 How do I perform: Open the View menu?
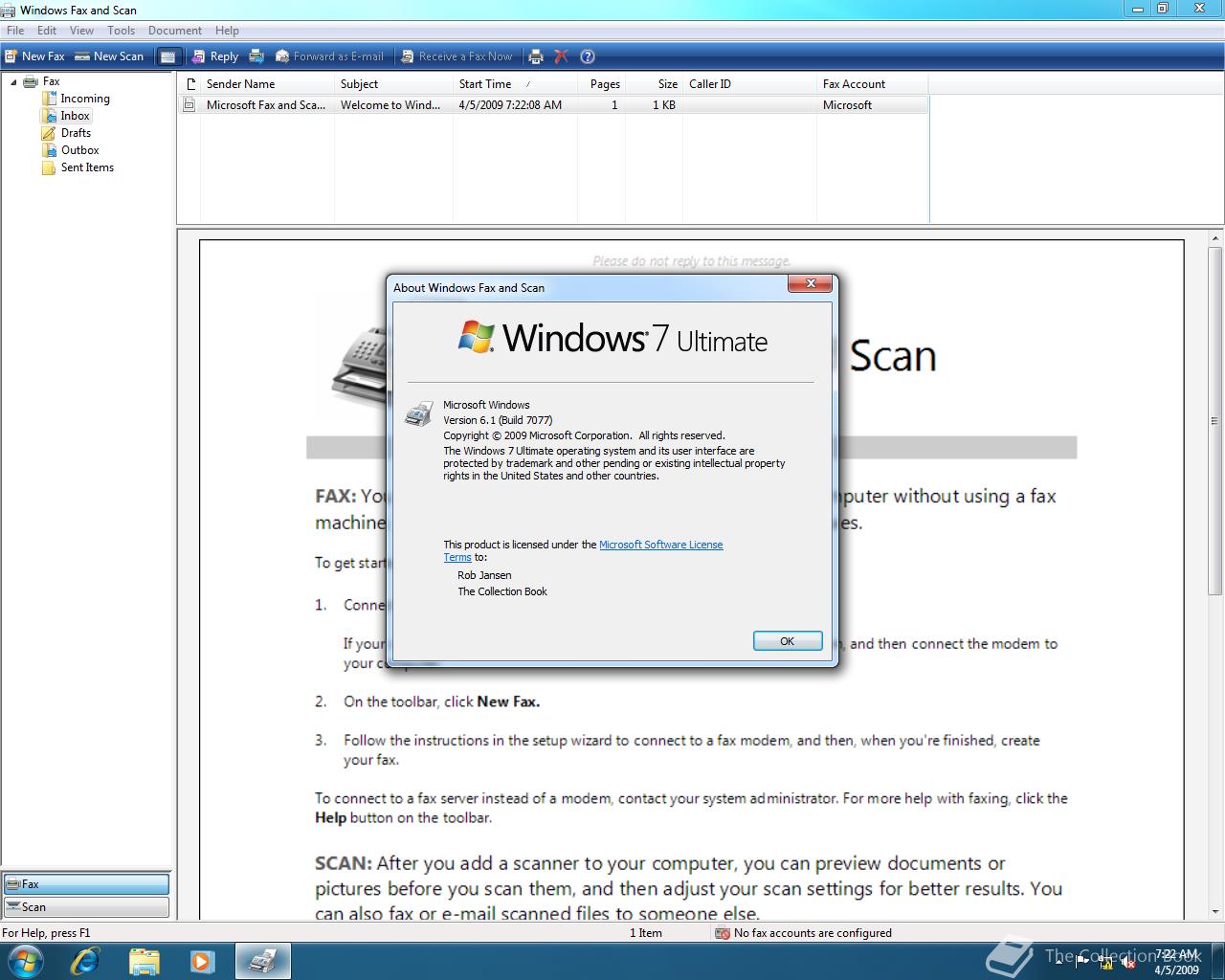click(x=81, y=31)
